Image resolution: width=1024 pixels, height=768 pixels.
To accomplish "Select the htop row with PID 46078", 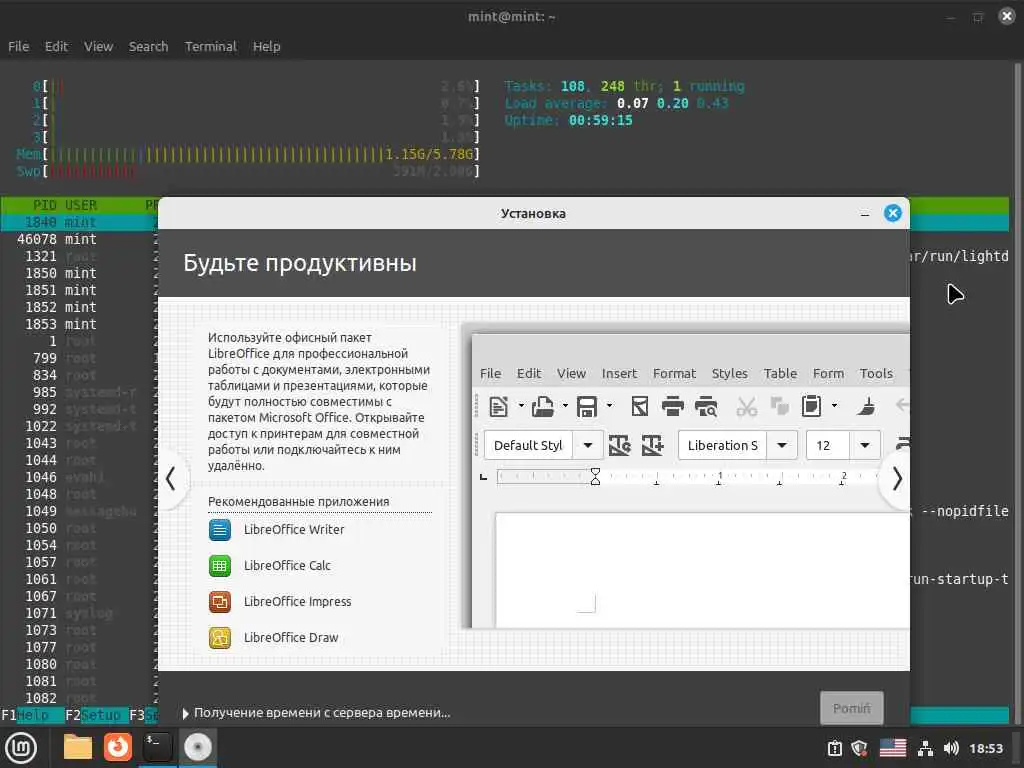I will coord(80,239).
